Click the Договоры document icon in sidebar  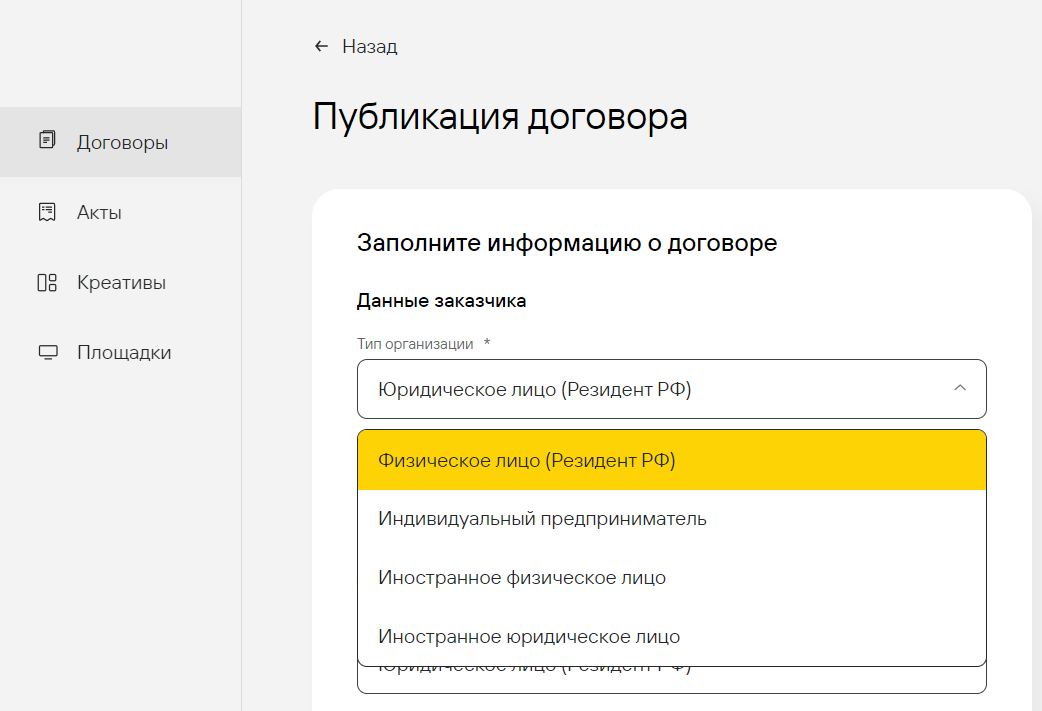(x=46, y=141)
